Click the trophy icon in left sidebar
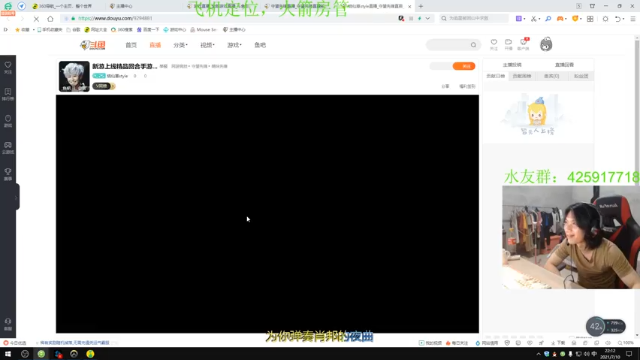640x360 pixels. coord(8,174)
